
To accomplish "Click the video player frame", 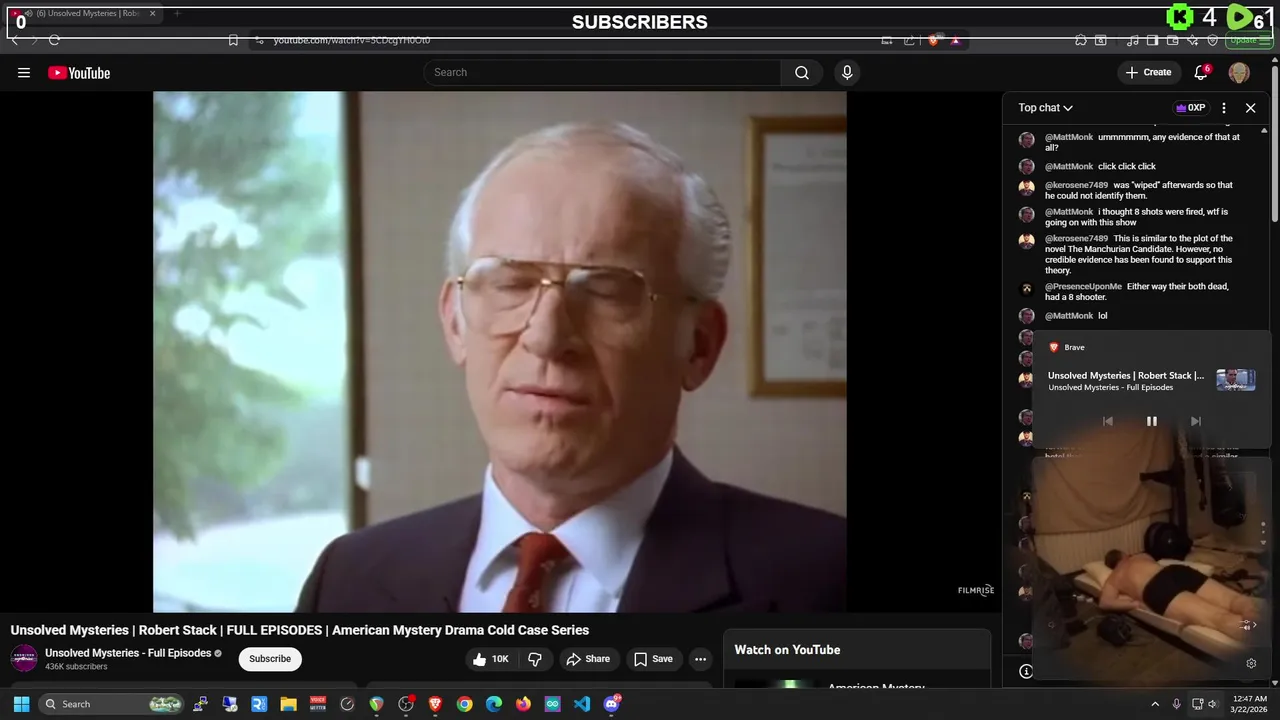I will pyautogui.click(x=499, y=351).
